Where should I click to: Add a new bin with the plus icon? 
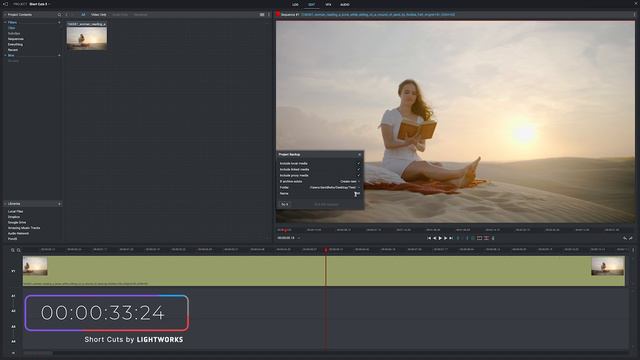[x=60, y=55]
